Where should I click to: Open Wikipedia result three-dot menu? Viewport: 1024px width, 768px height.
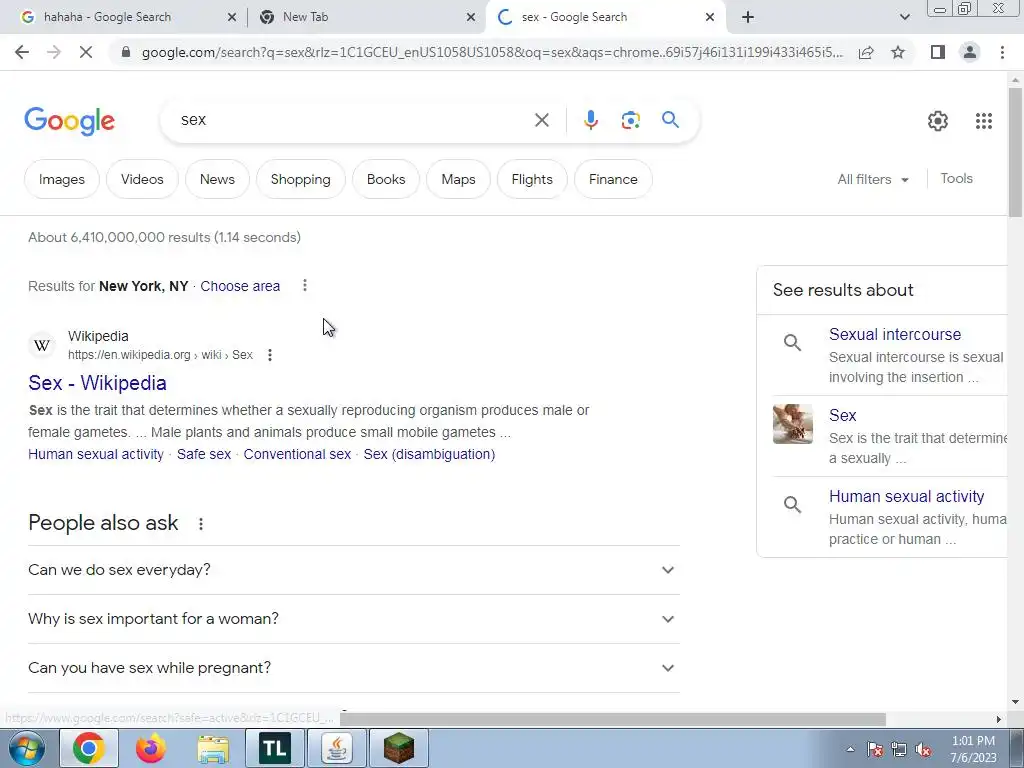pyautogui.click(x=270, y=355)
